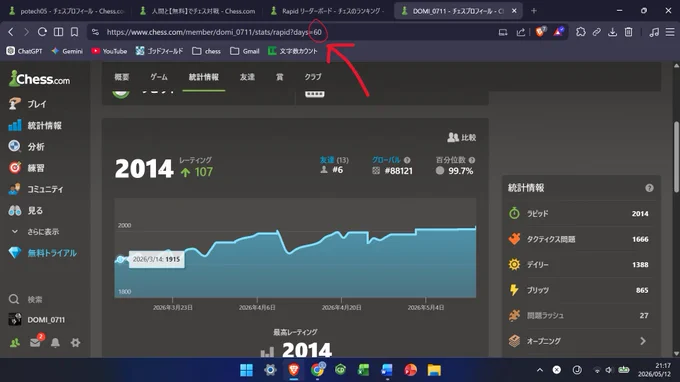This screenshot has width=680, height=382.
Task: Switch to the potech05 browser tab
Action: point(67,11)
